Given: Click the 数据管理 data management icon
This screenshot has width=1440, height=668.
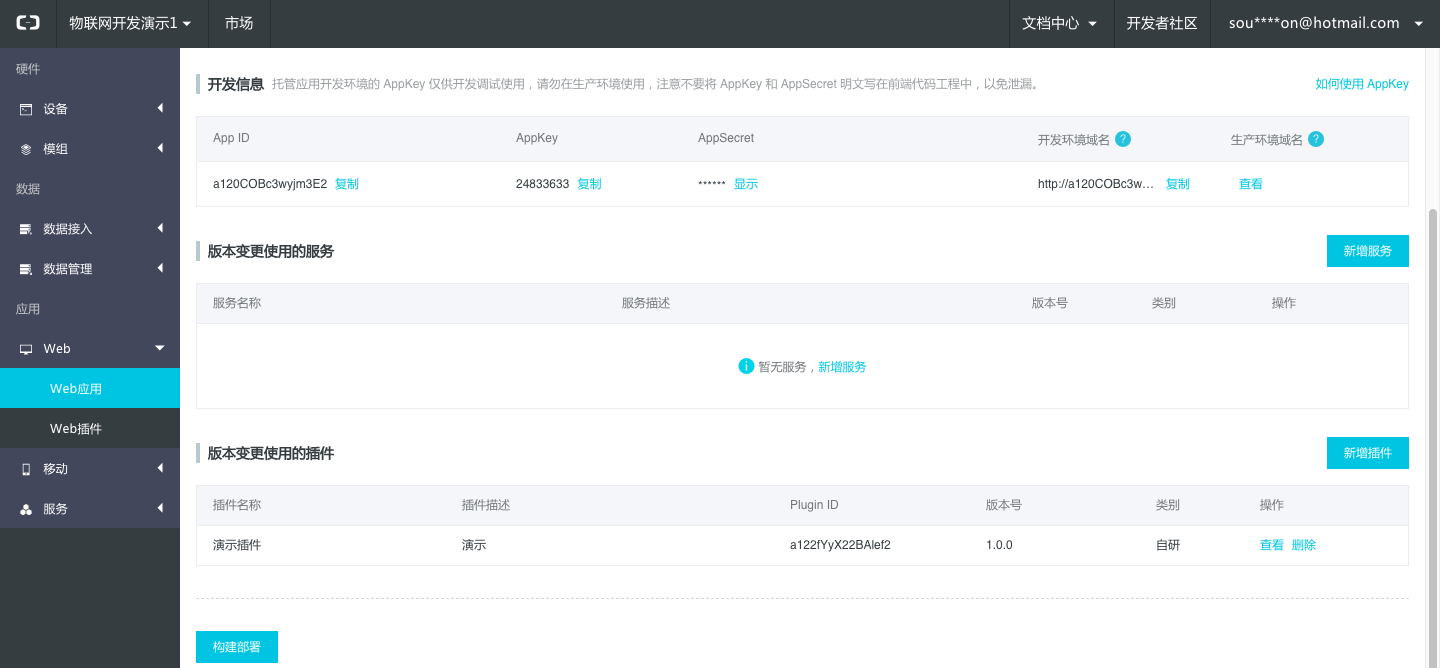Looking at the screenshot, I should point(26,269).
